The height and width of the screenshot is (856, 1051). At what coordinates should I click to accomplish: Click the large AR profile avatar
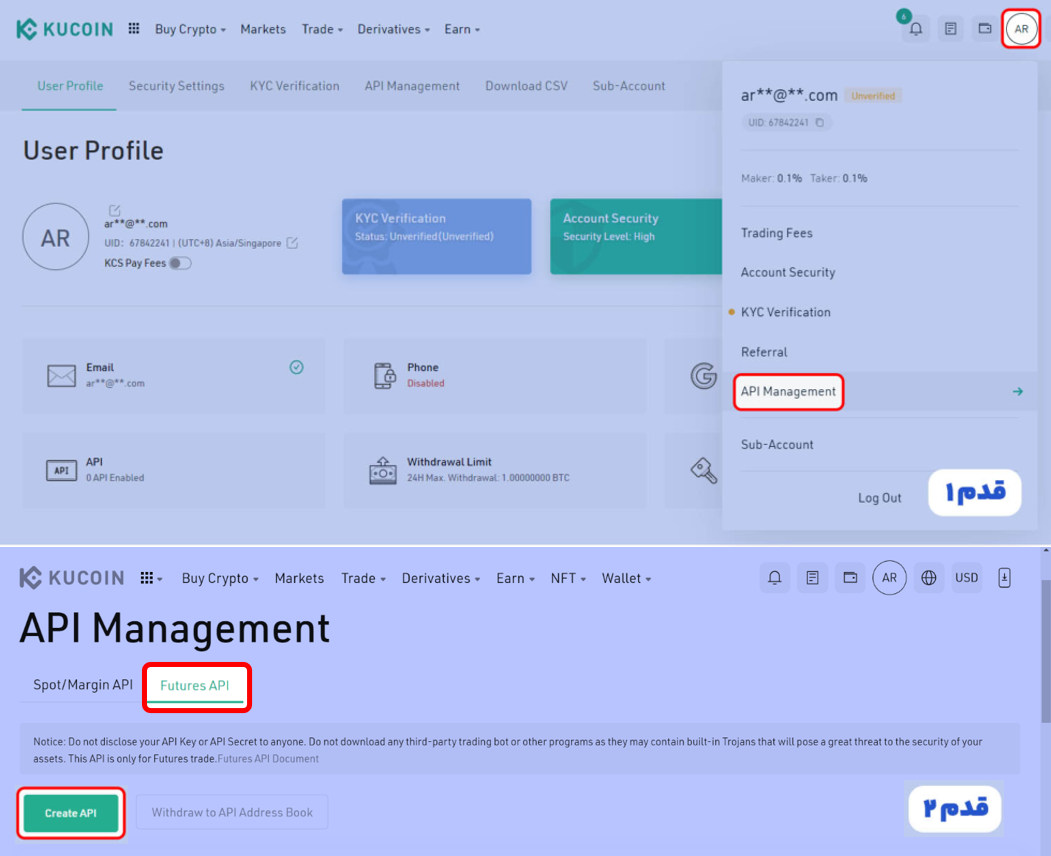click(56, 237)
